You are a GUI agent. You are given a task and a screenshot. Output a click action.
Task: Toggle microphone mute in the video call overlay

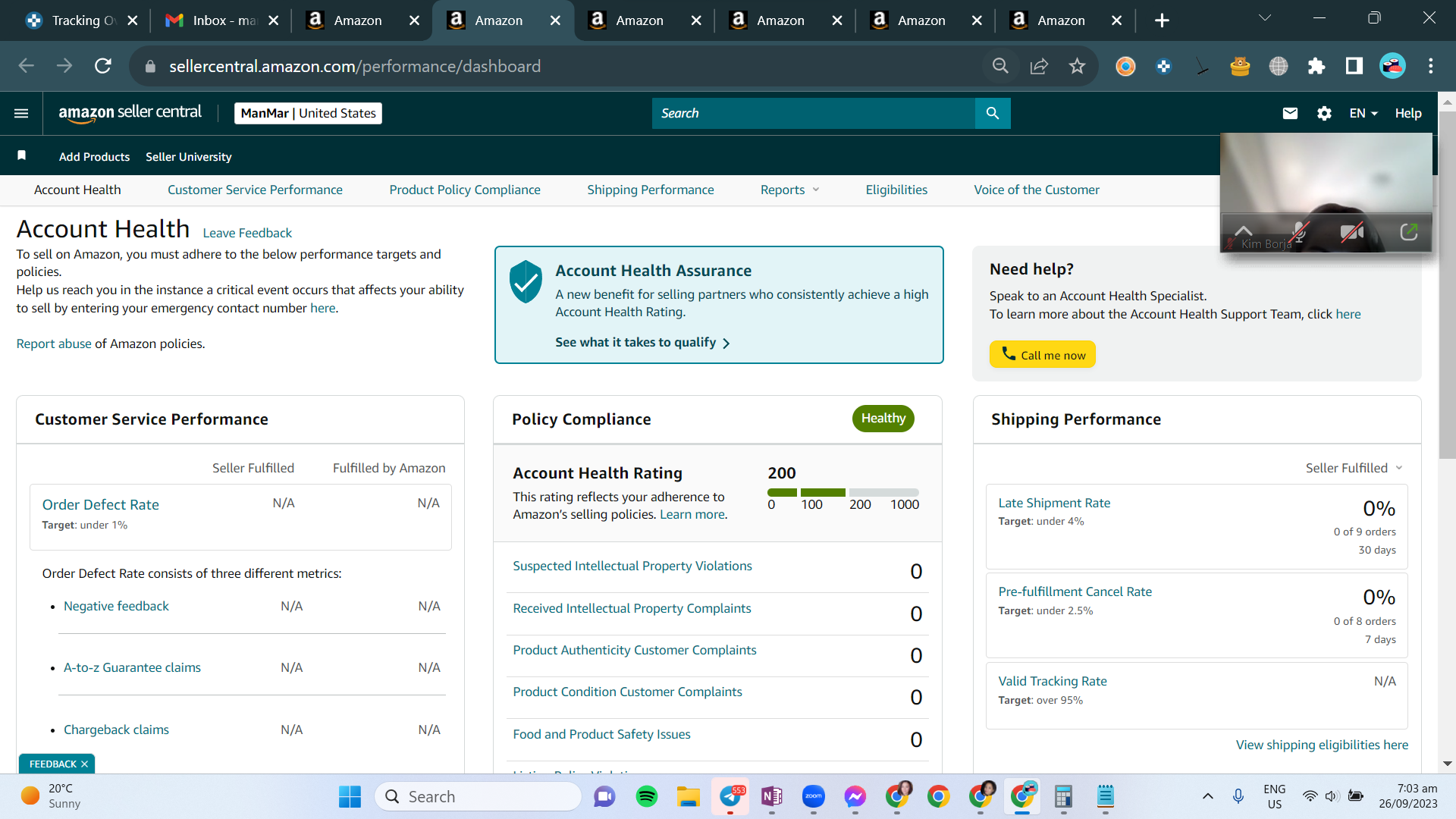point(1299,232)
